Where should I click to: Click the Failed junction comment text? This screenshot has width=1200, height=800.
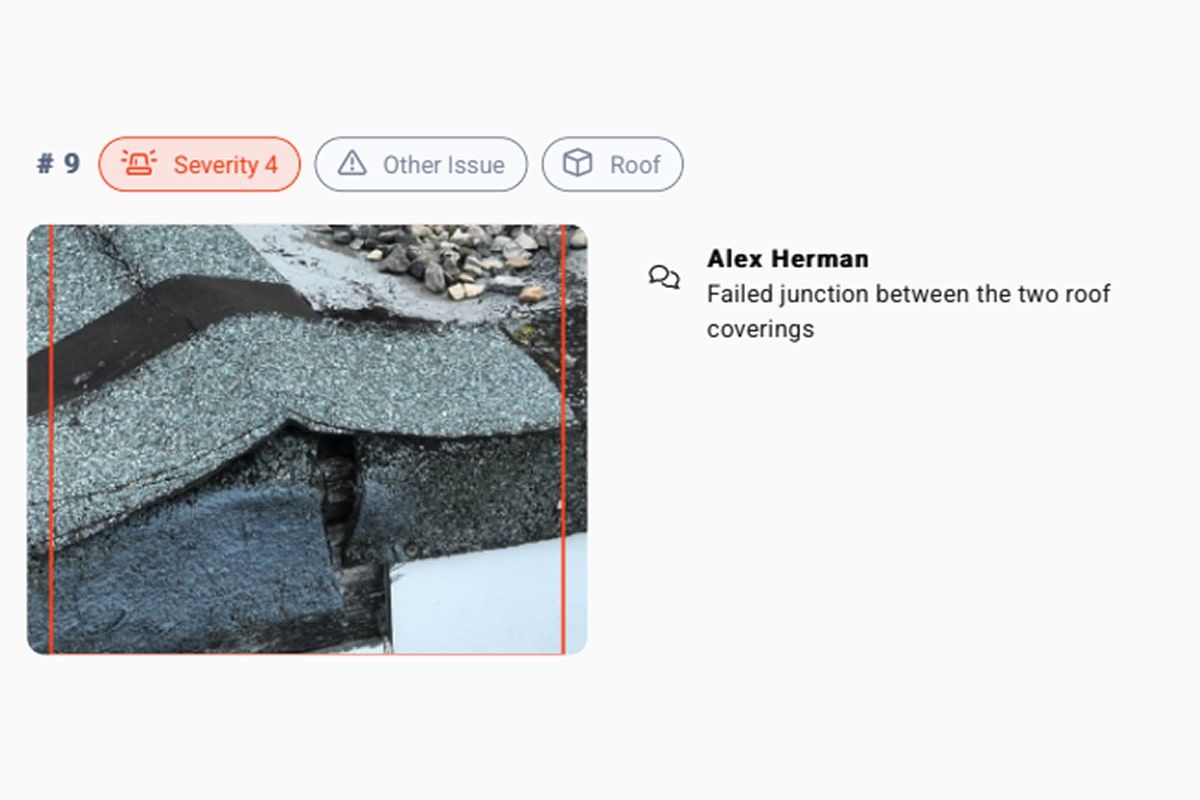[909, 311]
